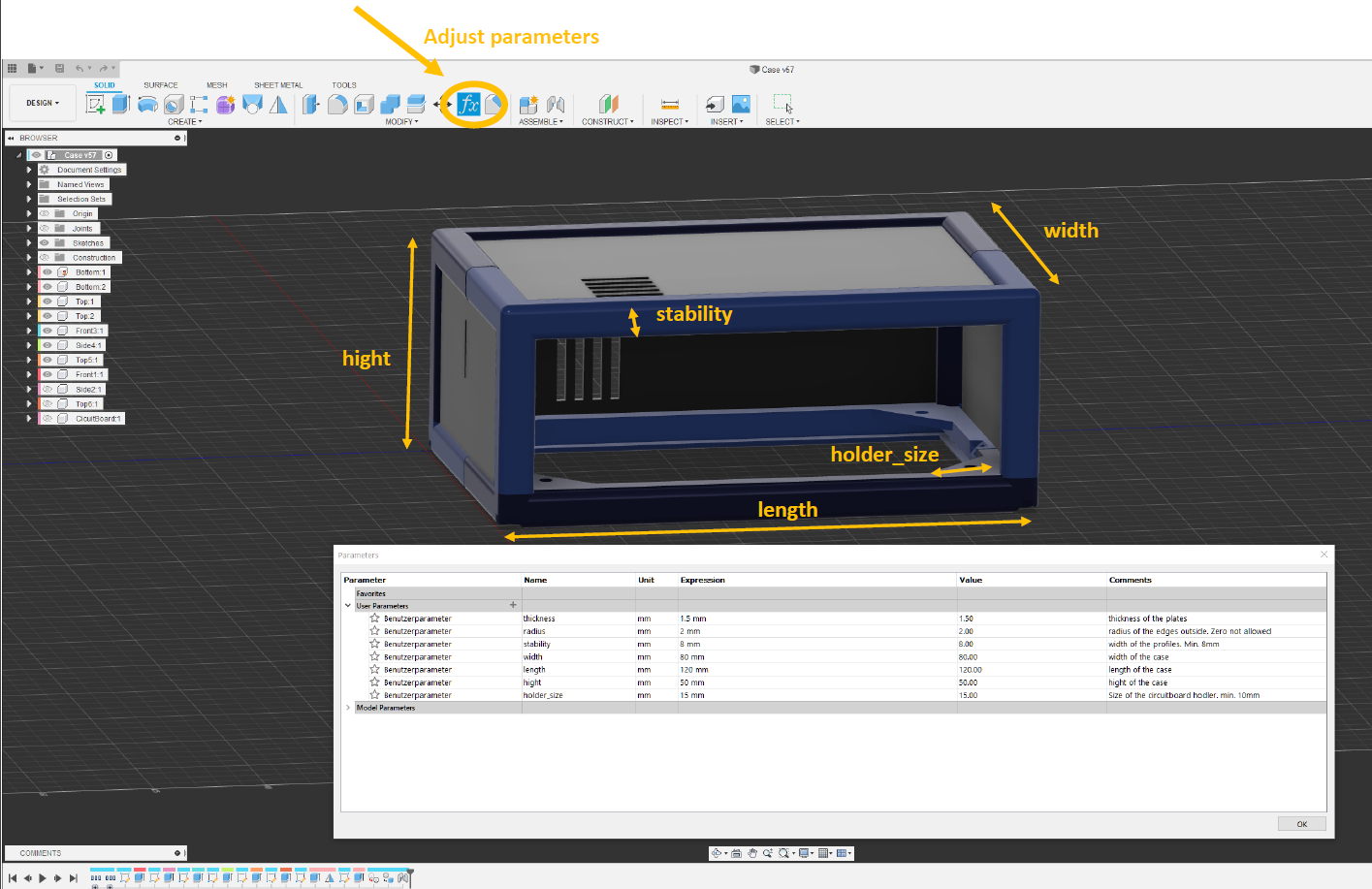Click the Joint icon in Assemble

coord(556,105)
